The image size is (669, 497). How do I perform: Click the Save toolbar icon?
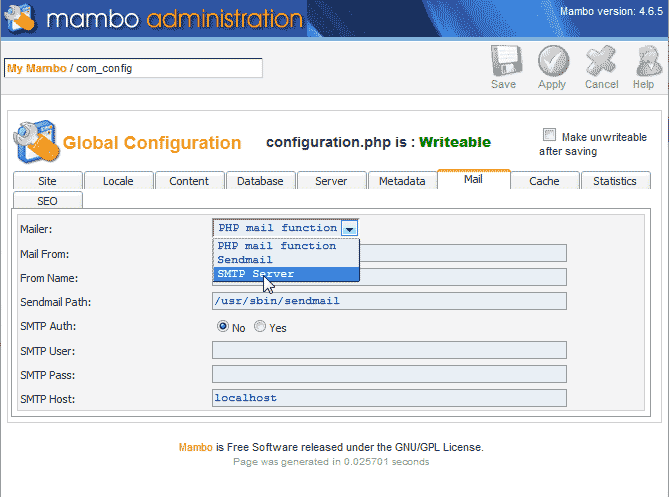tap(504, 65)
